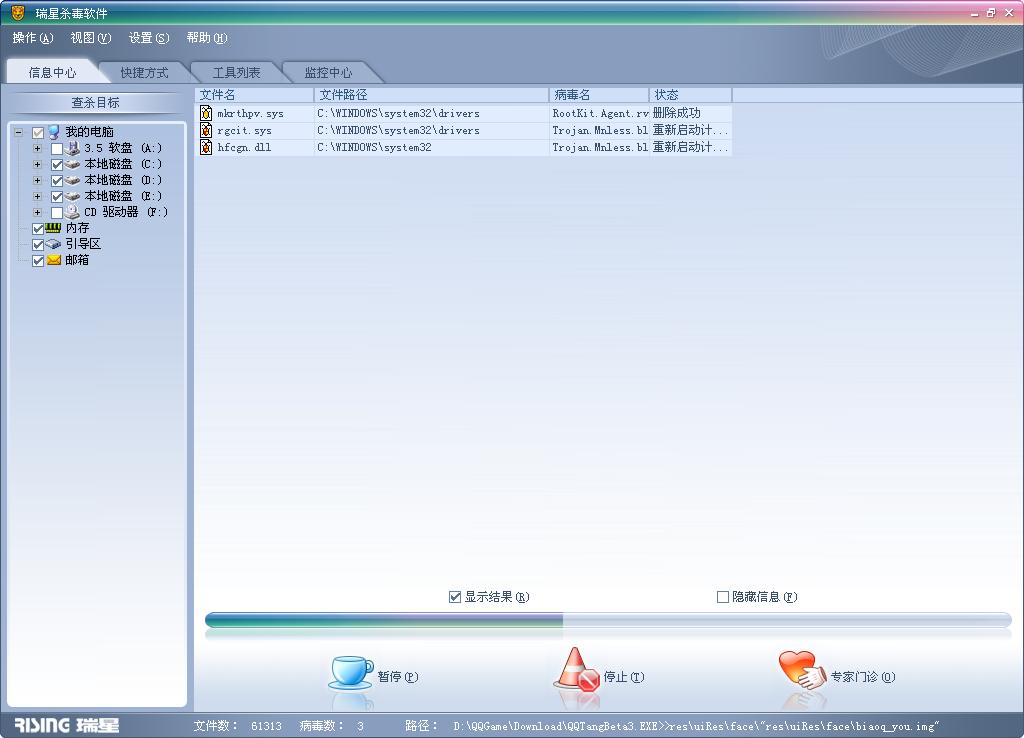Toggle the My Computer checkbox

38,133
